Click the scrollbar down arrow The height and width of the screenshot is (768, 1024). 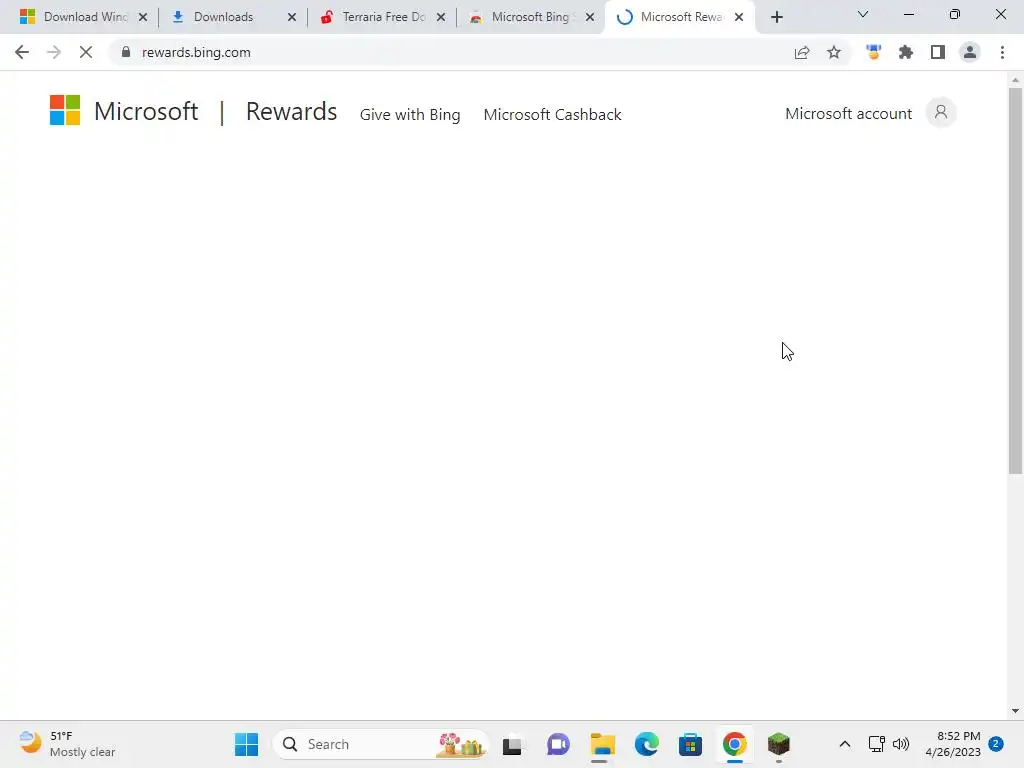pyautogui.click(x=1015, y=711)
